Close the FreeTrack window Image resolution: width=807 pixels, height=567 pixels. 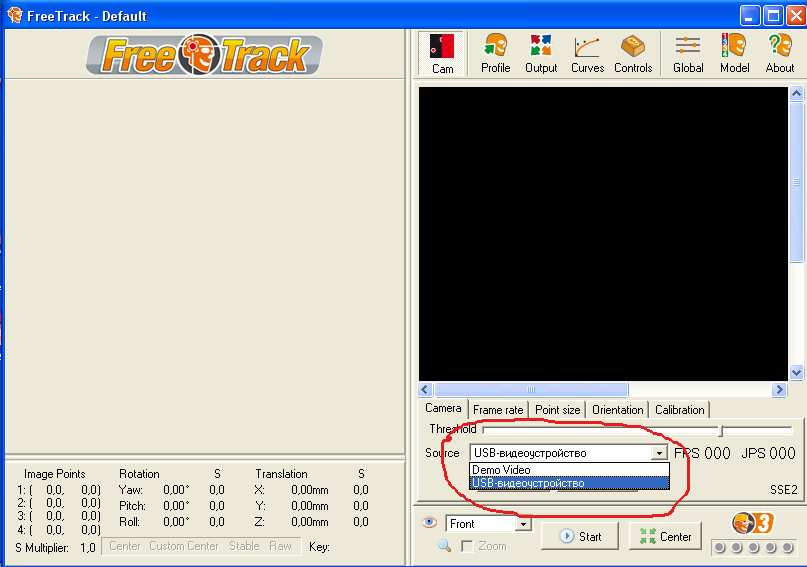point(796,15)
